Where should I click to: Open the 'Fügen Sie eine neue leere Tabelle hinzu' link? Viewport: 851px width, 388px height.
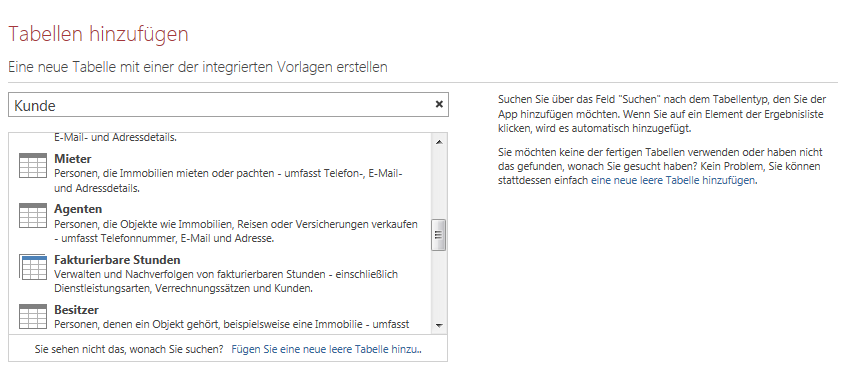327,349
